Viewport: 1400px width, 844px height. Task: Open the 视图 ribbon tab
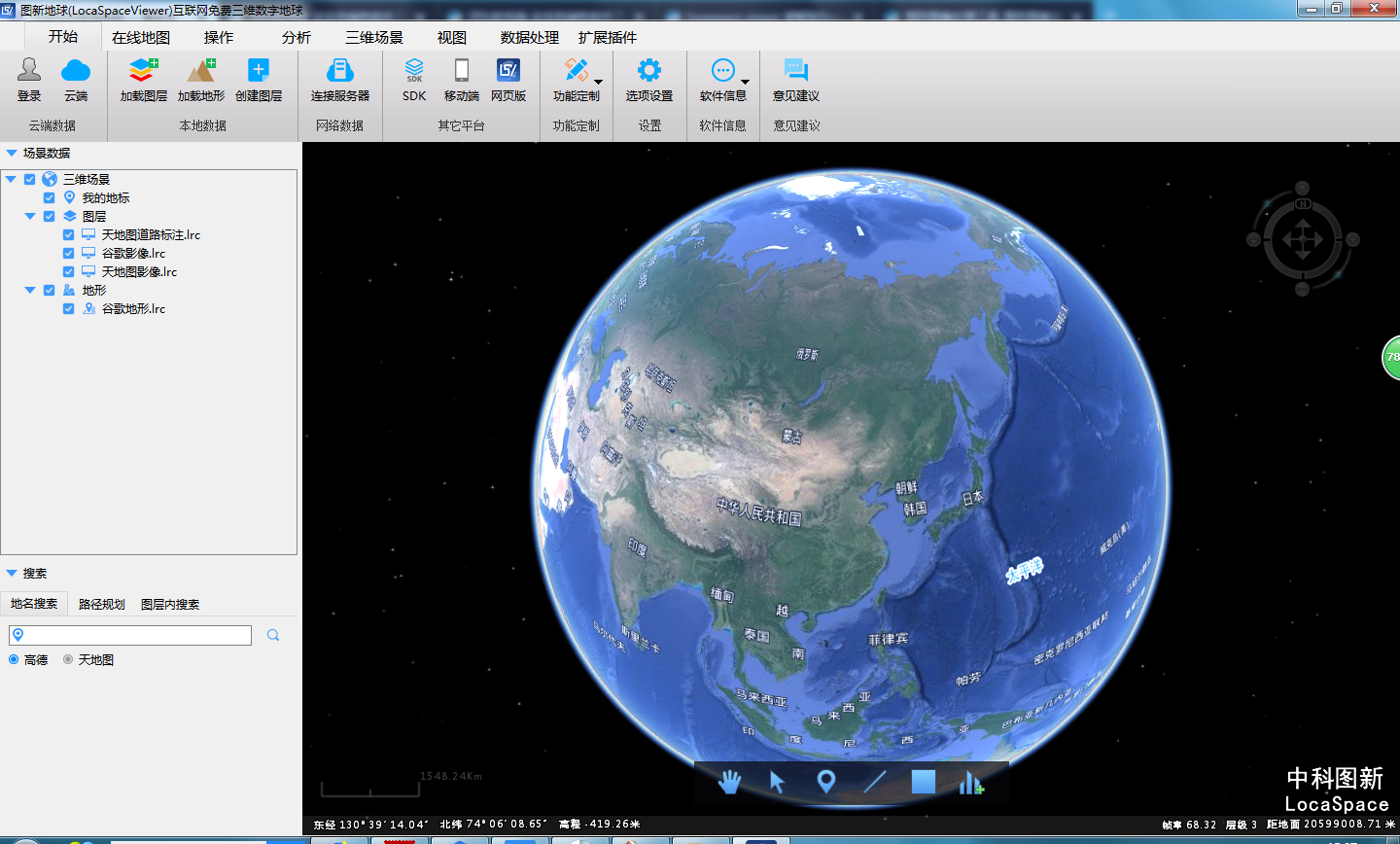(452, 37)
